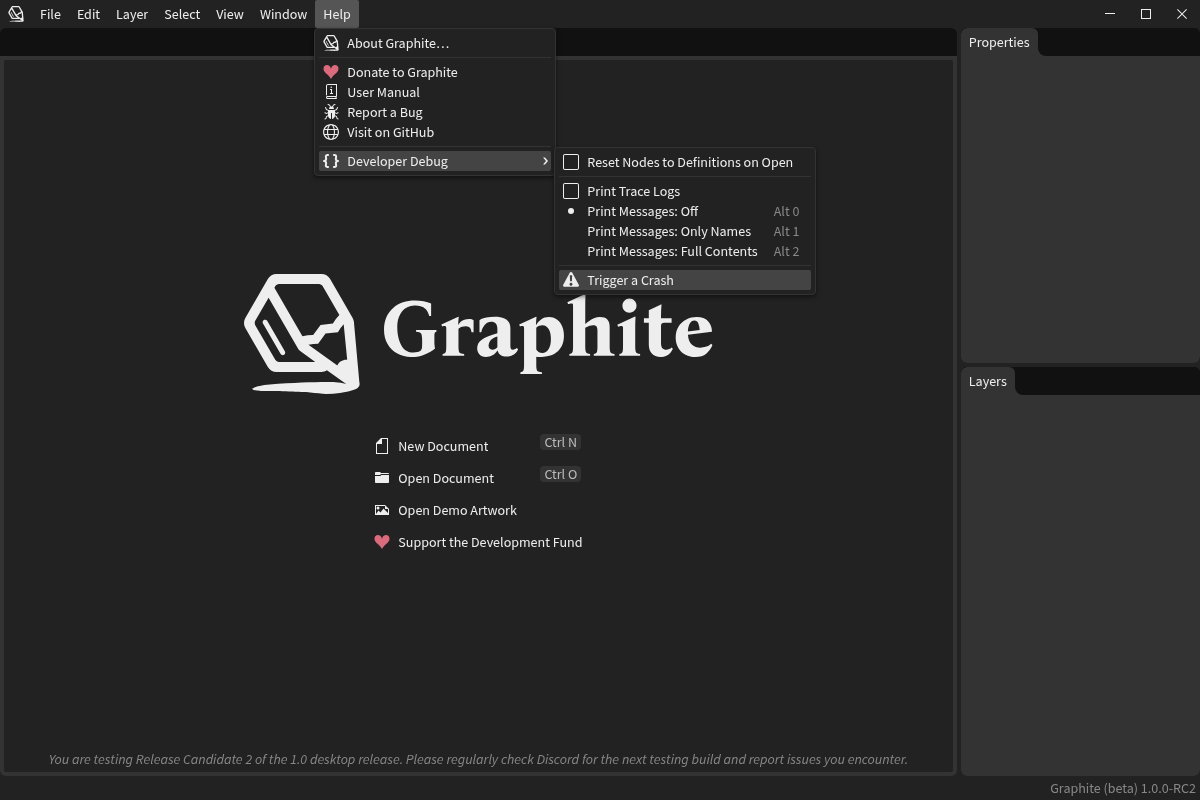The image size is (1200, 800).
Task: Click the New Document page icon
Action: [x=382, y=446]
